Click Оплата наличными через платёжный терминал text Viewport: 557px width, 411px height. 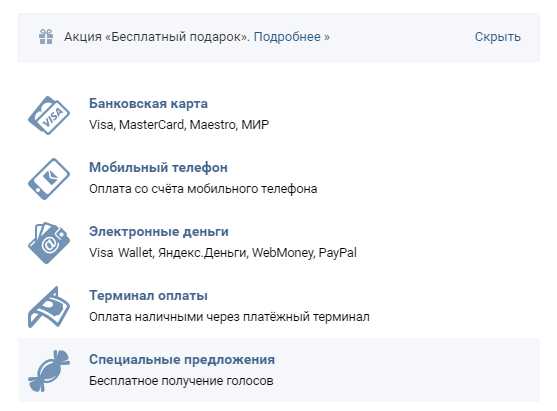point(229,317)
